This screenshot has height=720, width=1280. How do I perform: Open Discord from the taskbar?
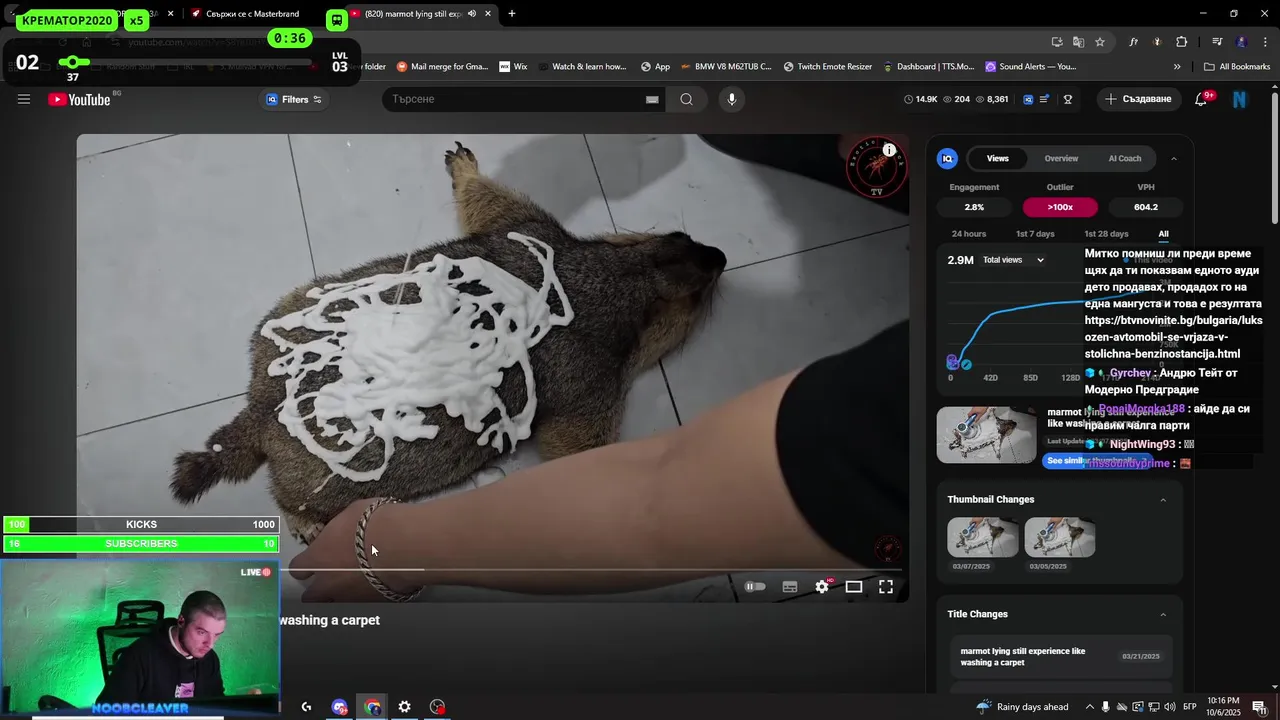[340, 707]
